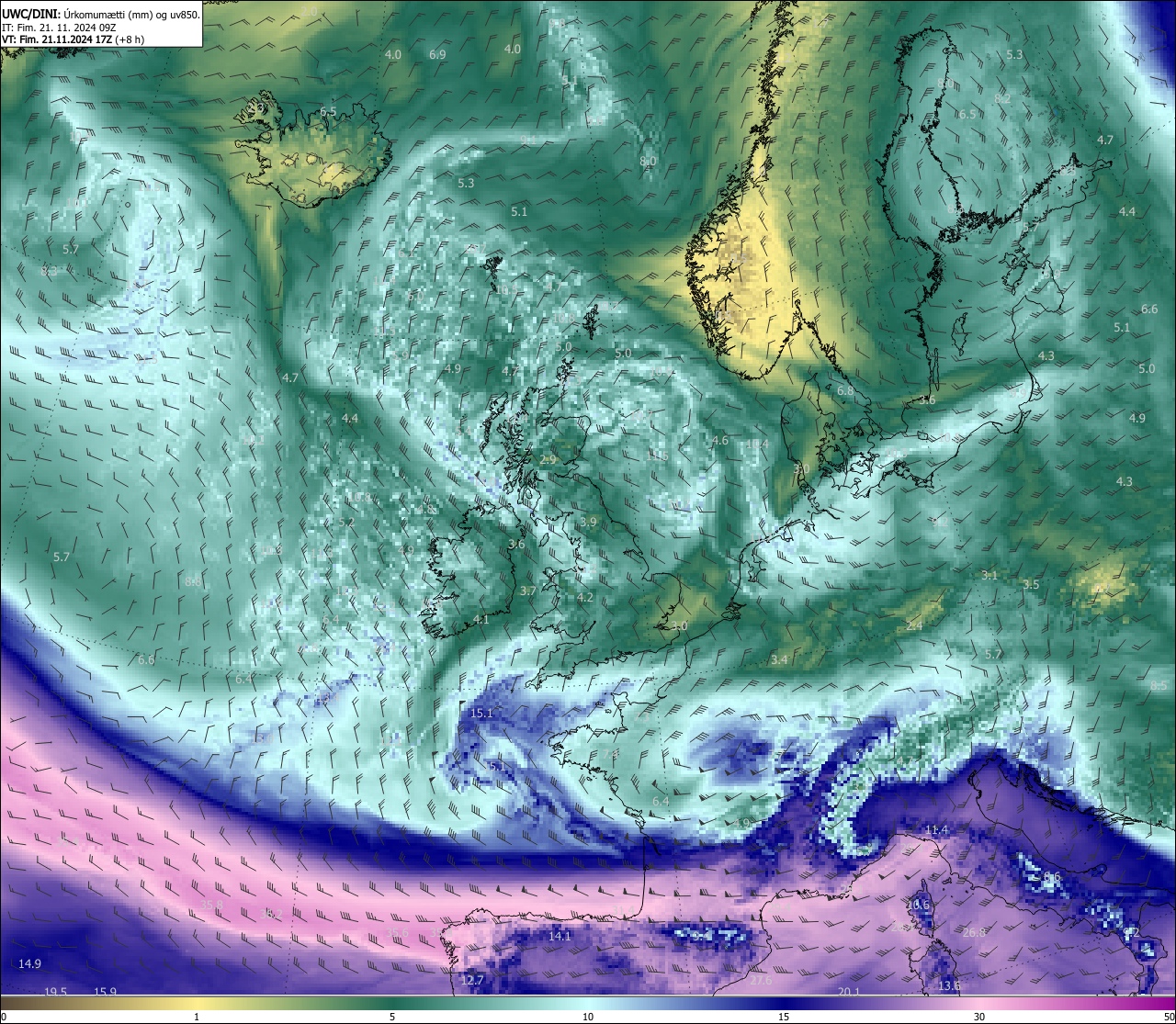Click the map value '14.1' over northern Spain
Image resolution: width=1176 pixels, height=1024 pixels.
560,936
